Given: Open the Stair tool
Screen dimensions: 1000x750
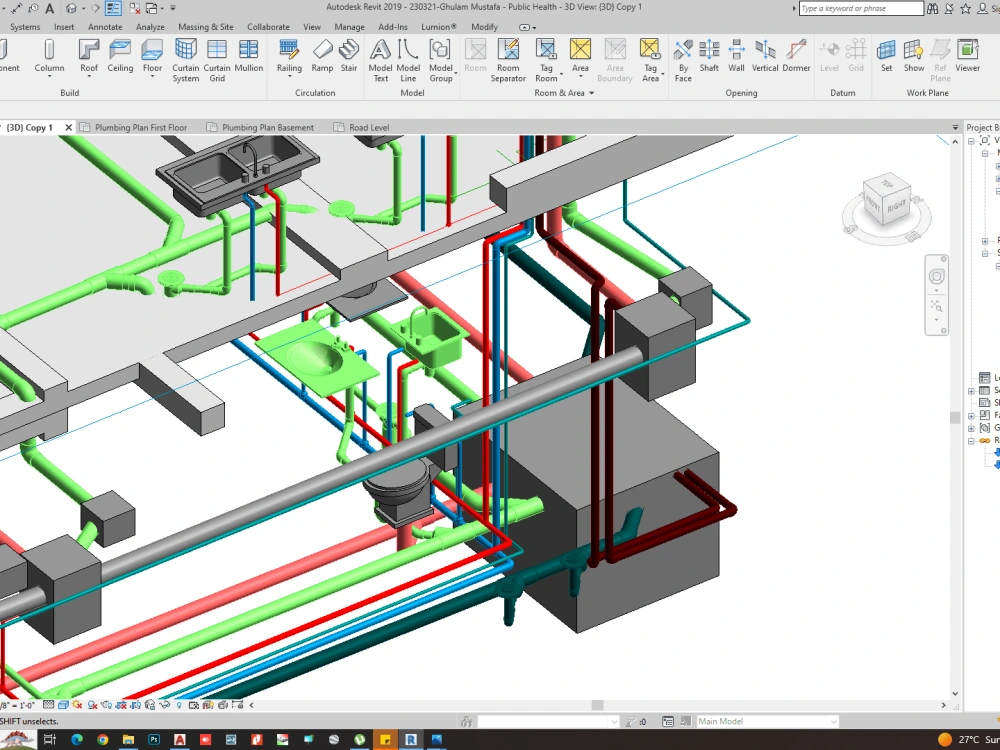Looking at the screenshot, I should tap(348, 57).
